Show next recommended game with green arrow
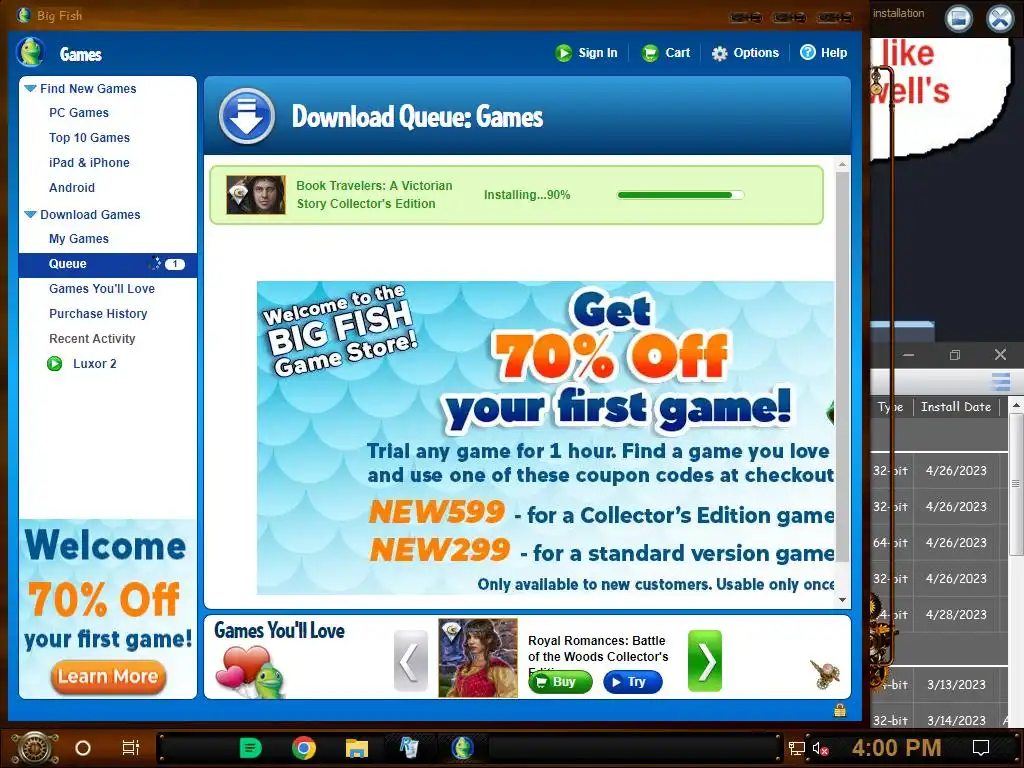 (705, 661)
